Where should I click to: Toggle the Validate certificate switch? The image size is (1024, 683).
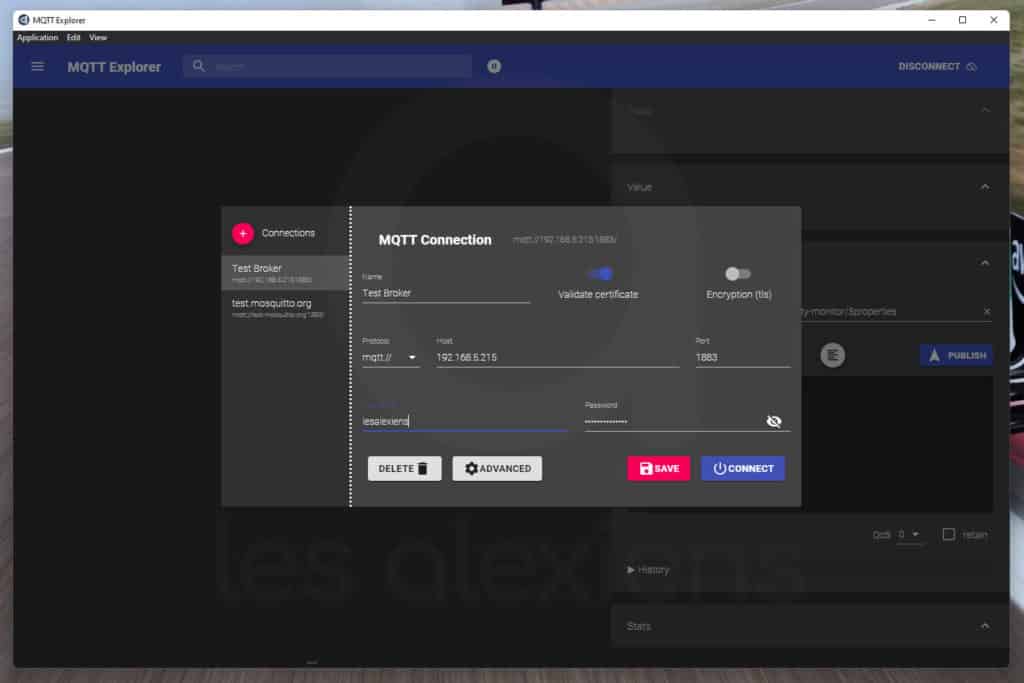click(x=601, y=274)
